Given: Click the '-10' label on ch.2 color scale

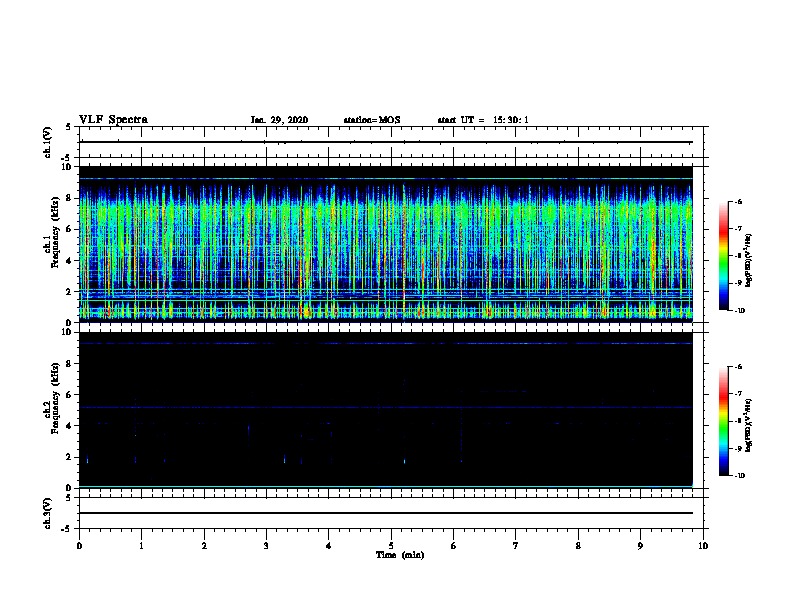Looking at the screenshot, I should tap(738, 476).
